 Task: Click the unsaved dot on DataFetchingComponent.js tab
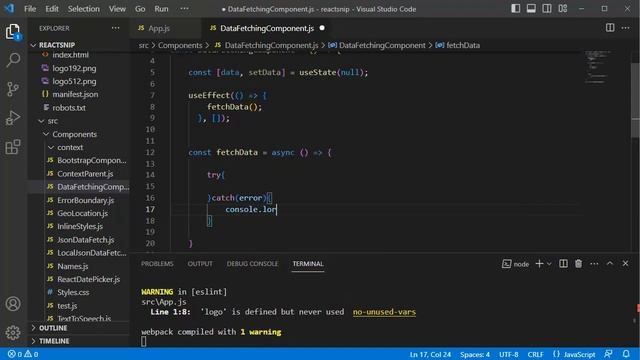tap(322, 28)
